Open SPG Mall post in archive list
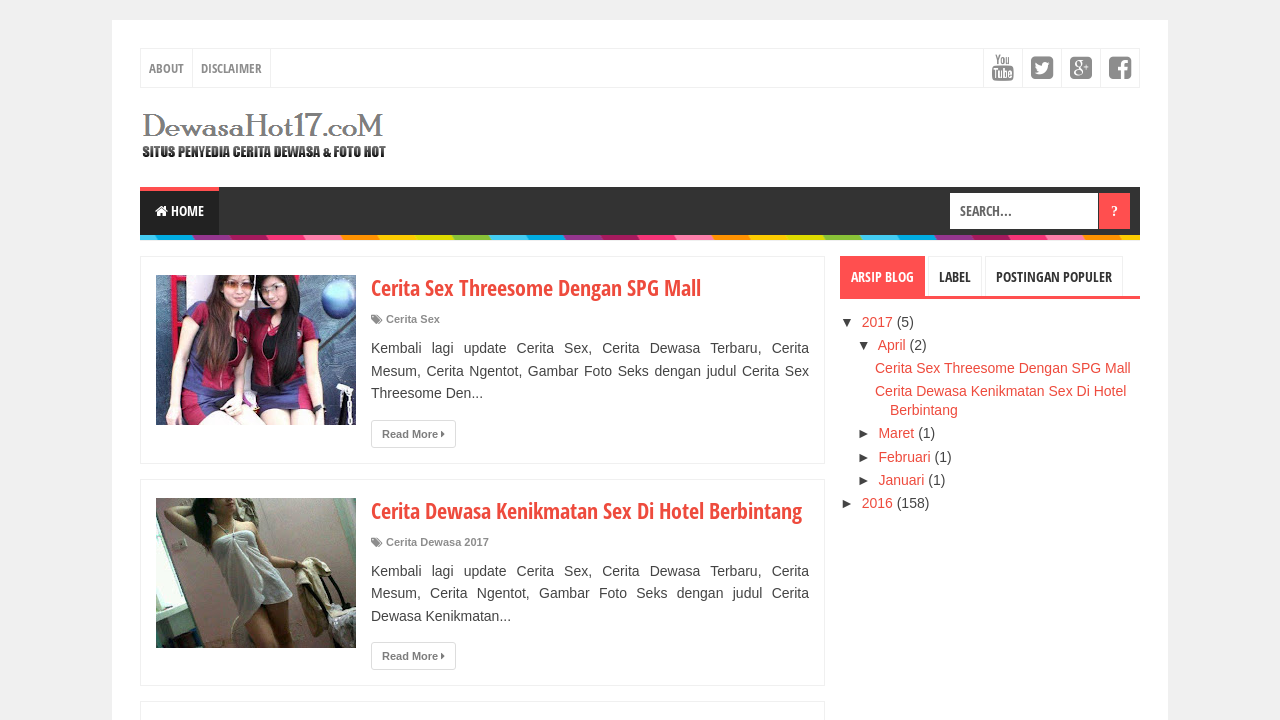The image size is (1280, 720). click(1003, 368)
